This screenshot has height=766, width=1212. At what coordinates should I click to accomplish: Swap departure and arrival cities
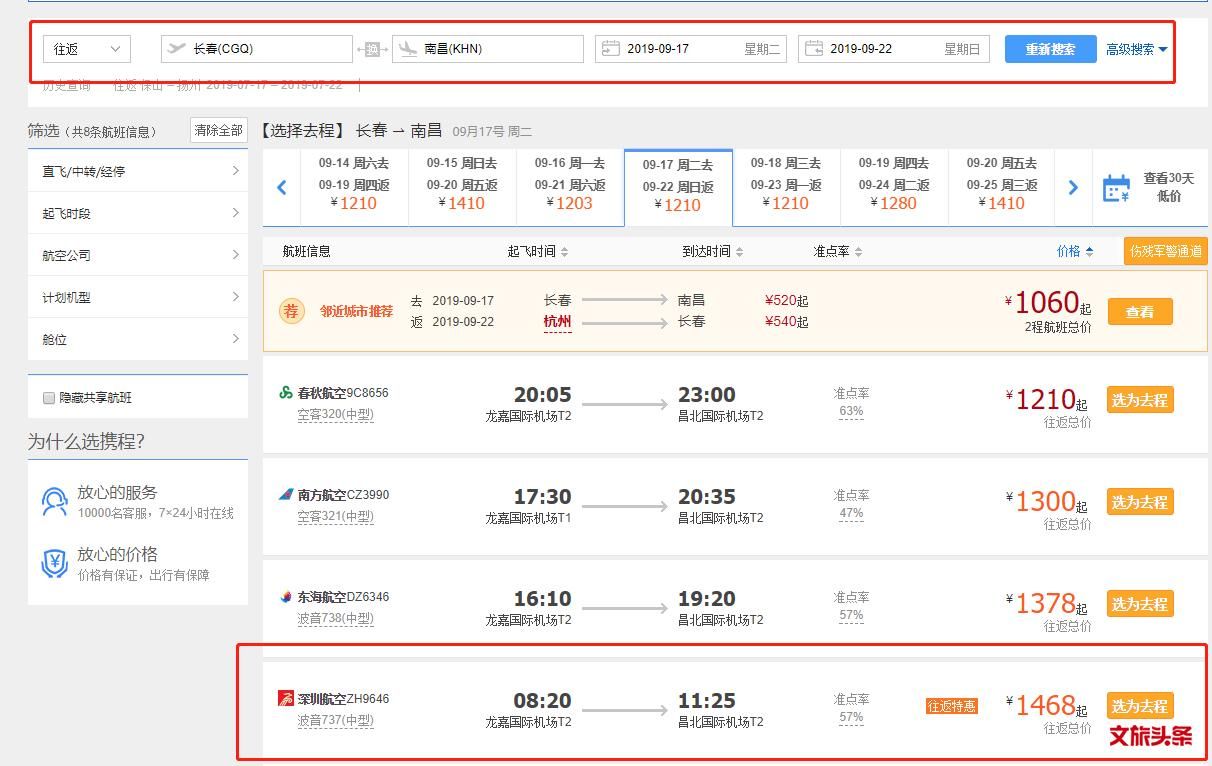[372, 49]
